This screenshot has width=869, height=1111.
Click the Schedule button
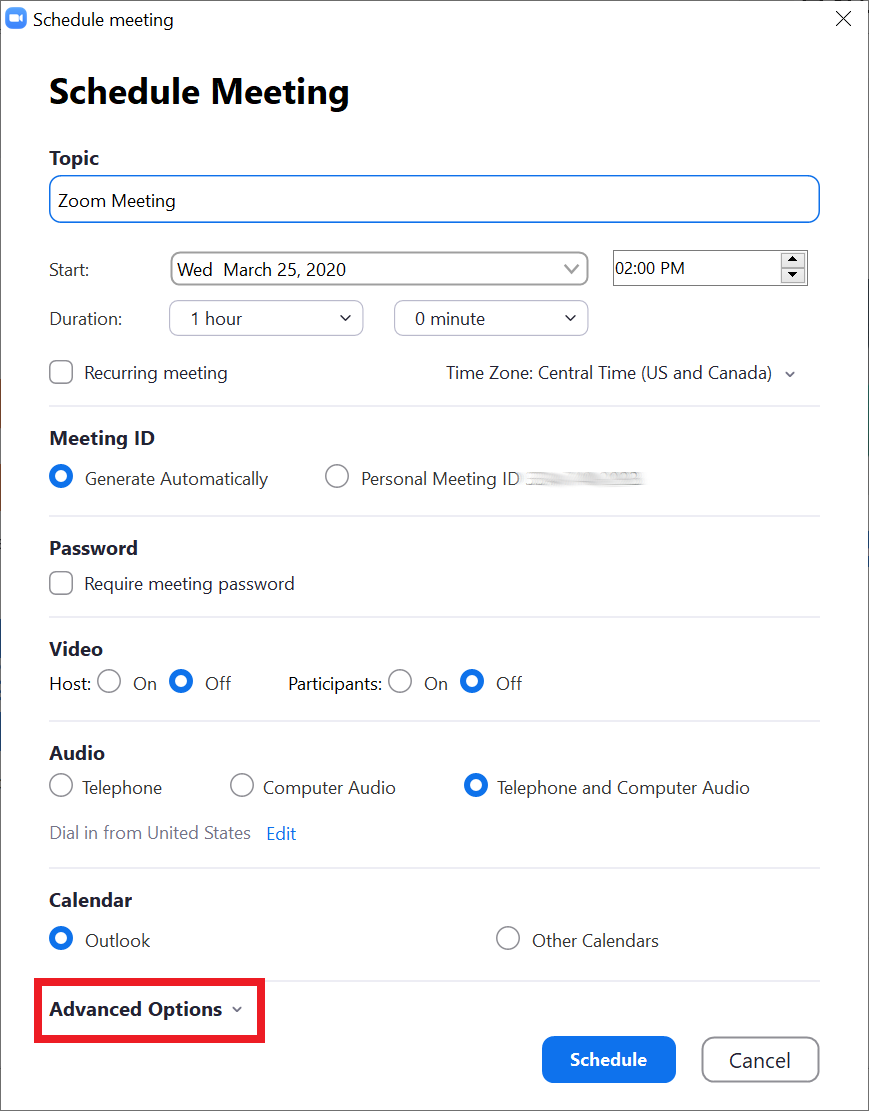click(608, 1059)
